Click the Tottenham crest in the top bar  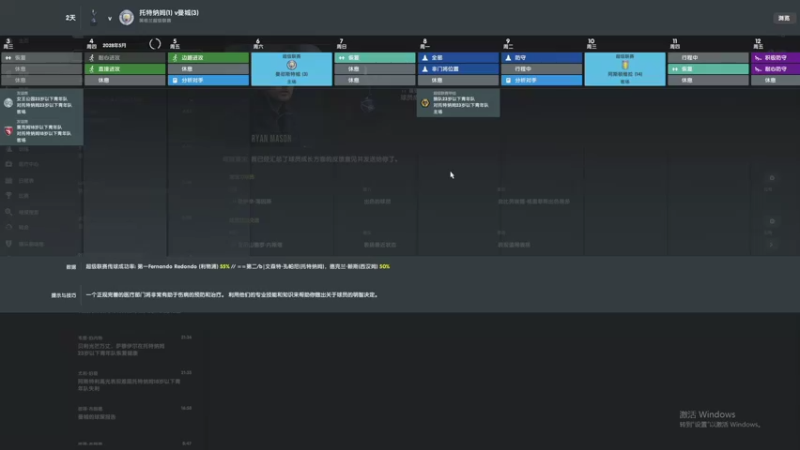(x=93, y=17)
